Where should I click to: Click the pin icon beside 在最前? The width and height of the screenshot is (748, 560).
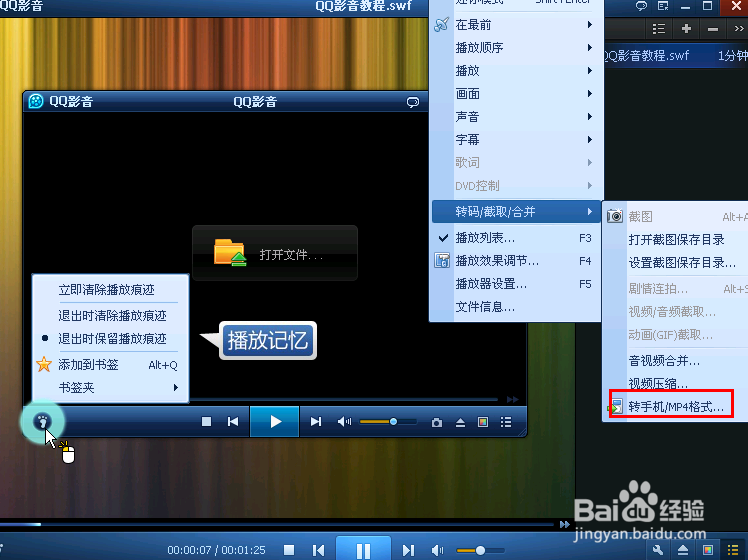[x=441, y=24]
